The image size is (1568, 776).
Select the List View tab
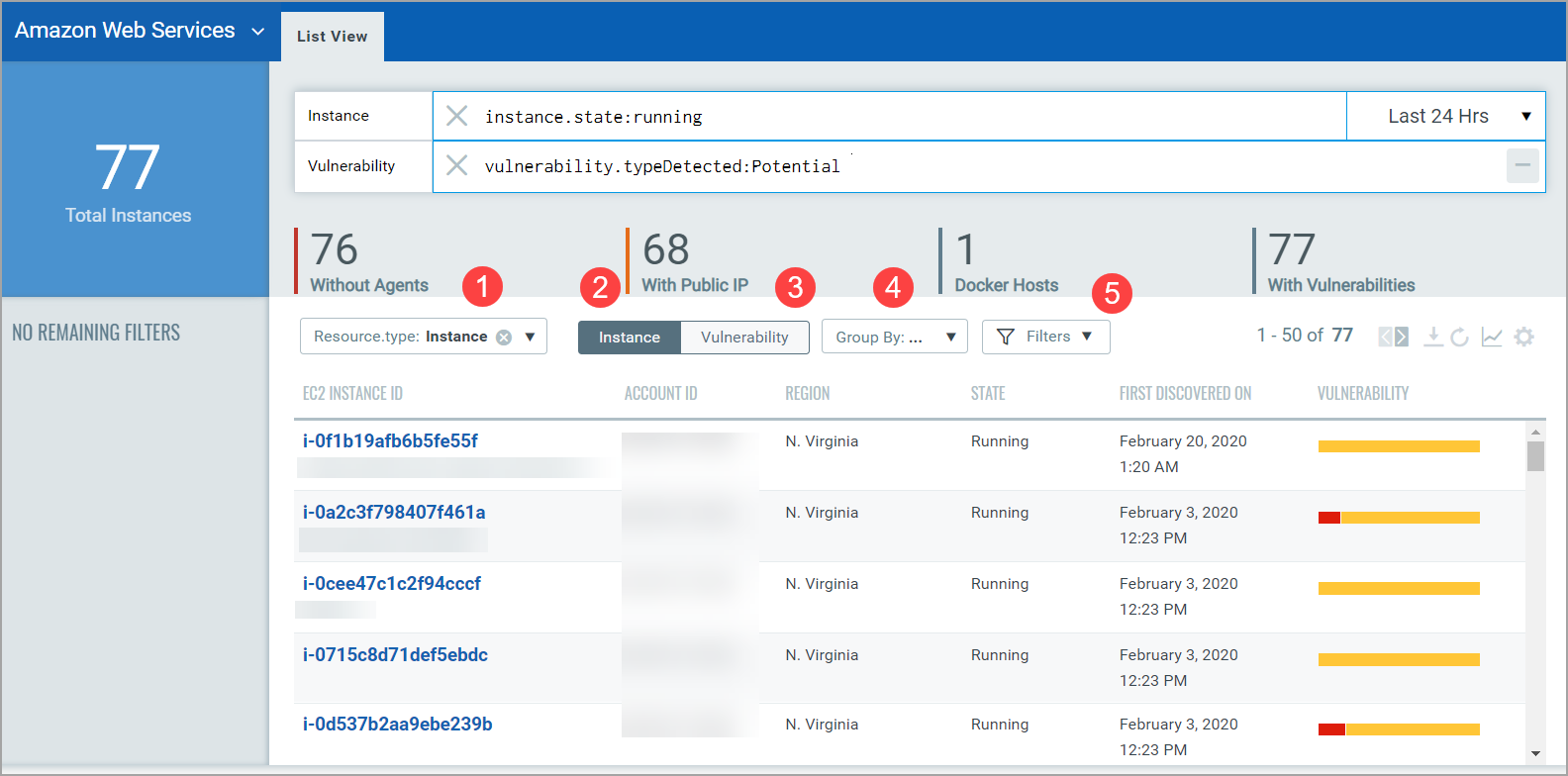[x=333, y=37]
